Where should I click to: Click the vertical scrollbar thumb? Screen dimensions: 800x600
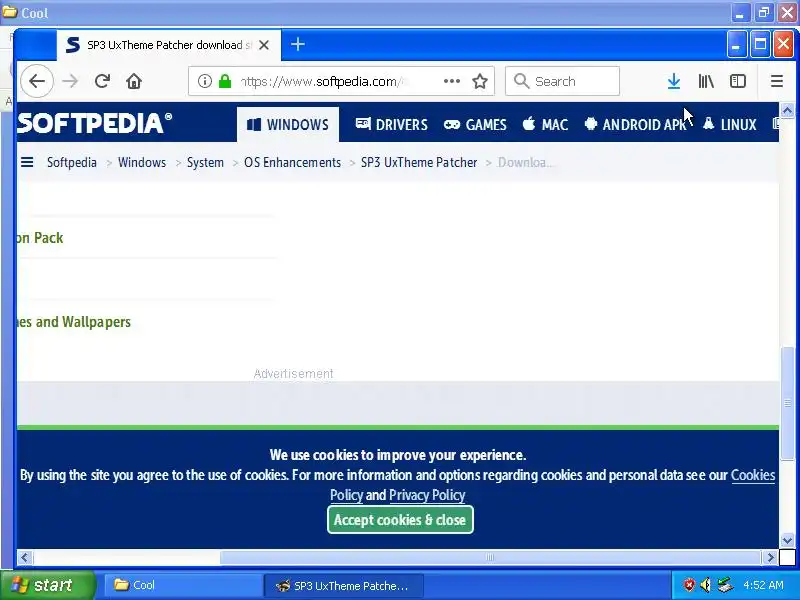788,403
